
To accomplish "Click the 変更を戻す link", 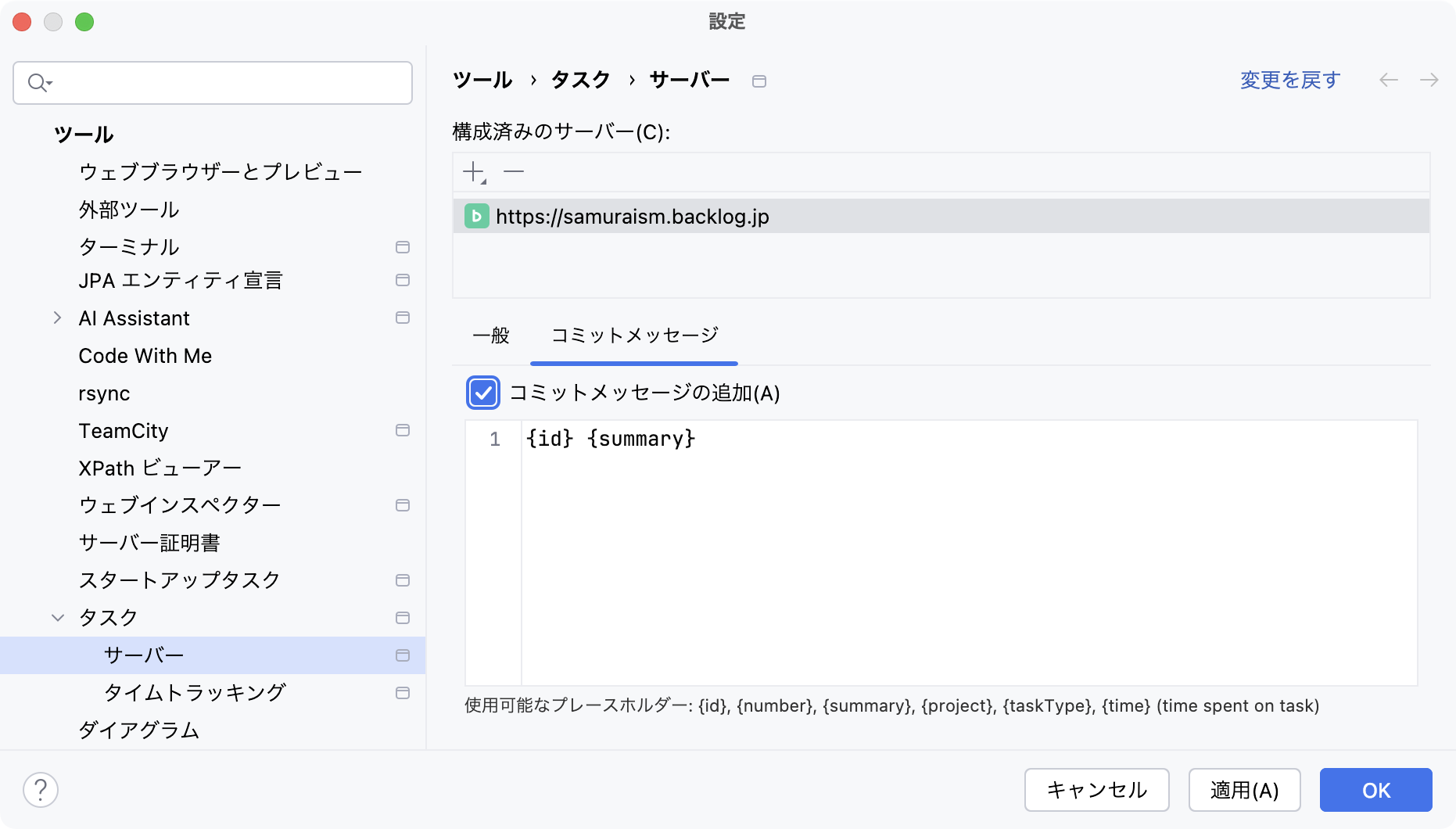I will [x=1290, y=80].
